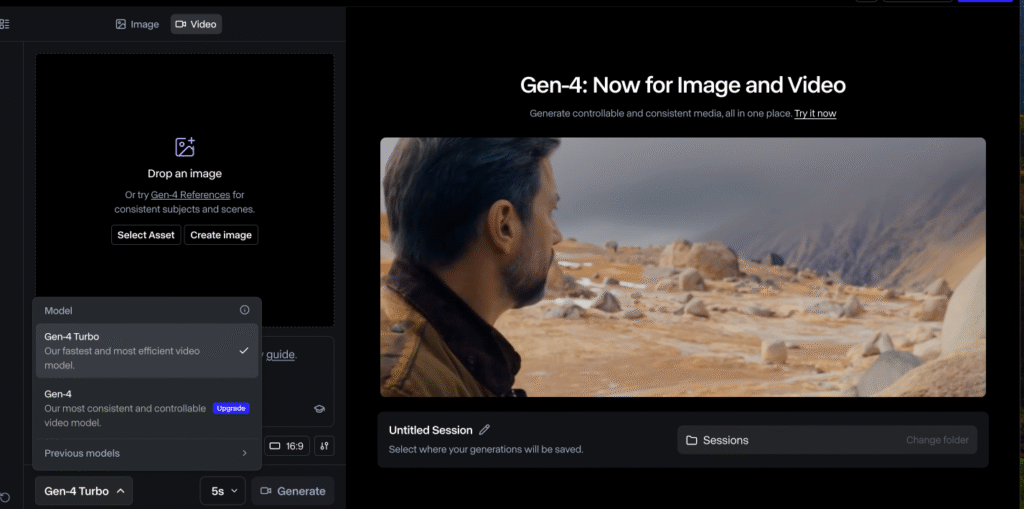Click the desert man video preview
1024x509 pixels.
point(682,267)
